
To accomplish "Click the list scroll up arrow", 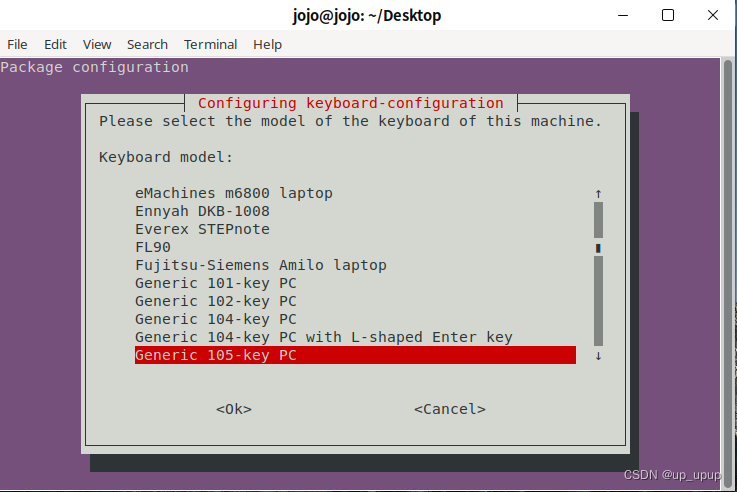I will pyautogui.click(x=598, y=194).
